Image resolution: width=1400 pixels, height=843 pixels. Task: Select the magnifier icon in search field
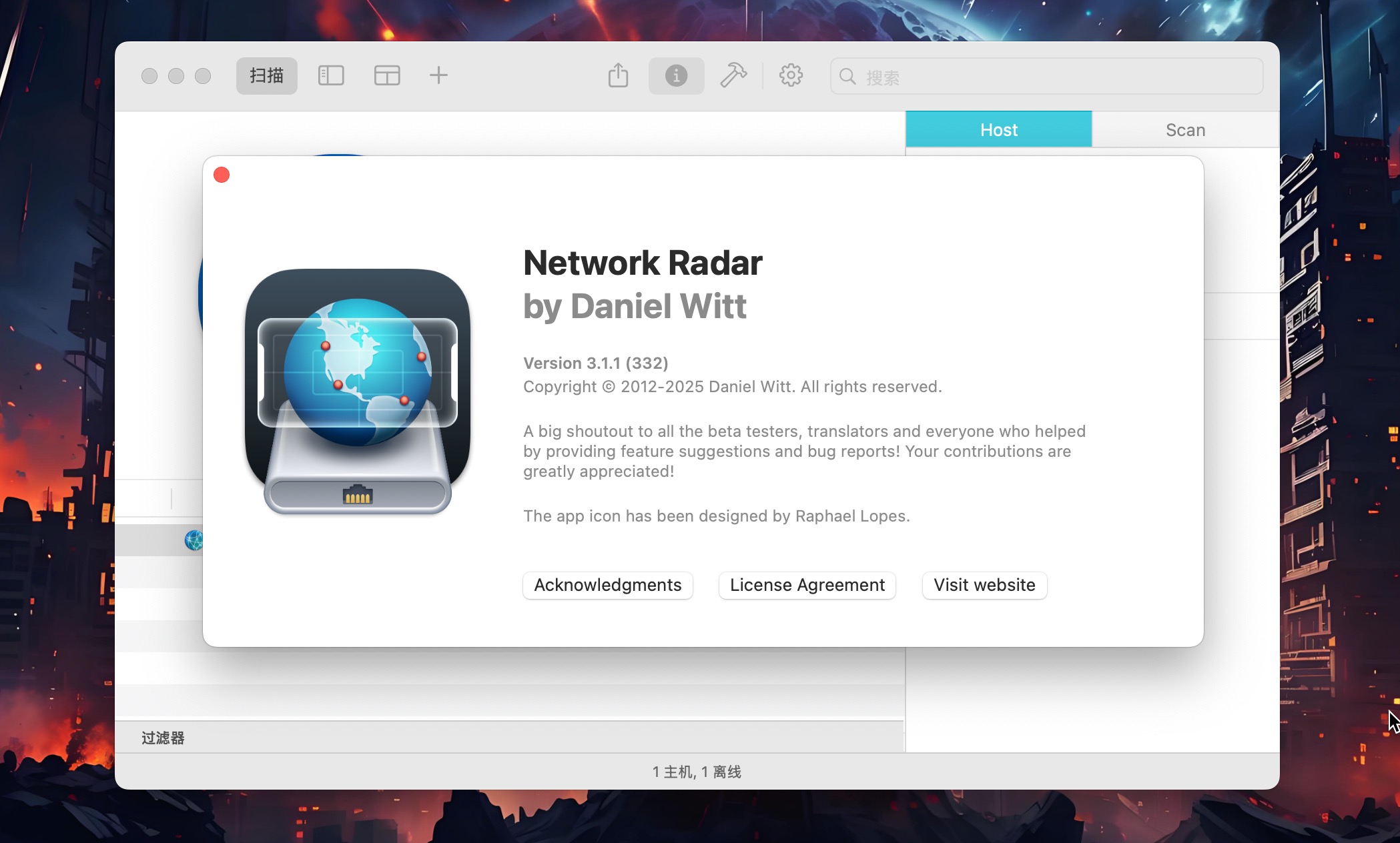[x=847, y=77]
